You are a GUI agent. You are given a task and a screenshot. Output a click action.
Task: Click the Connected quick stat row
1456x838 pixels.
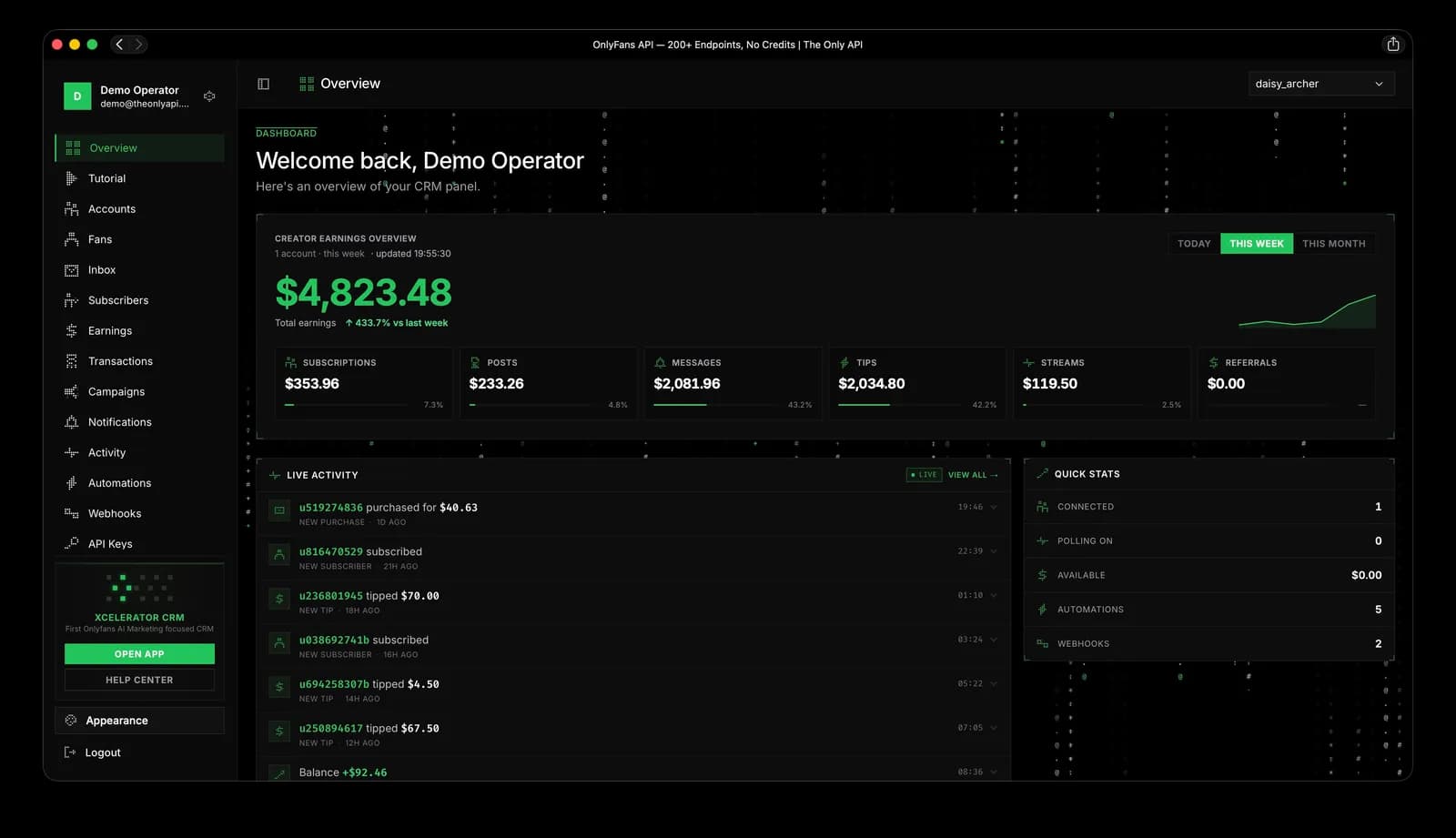tap(1208, 507)
